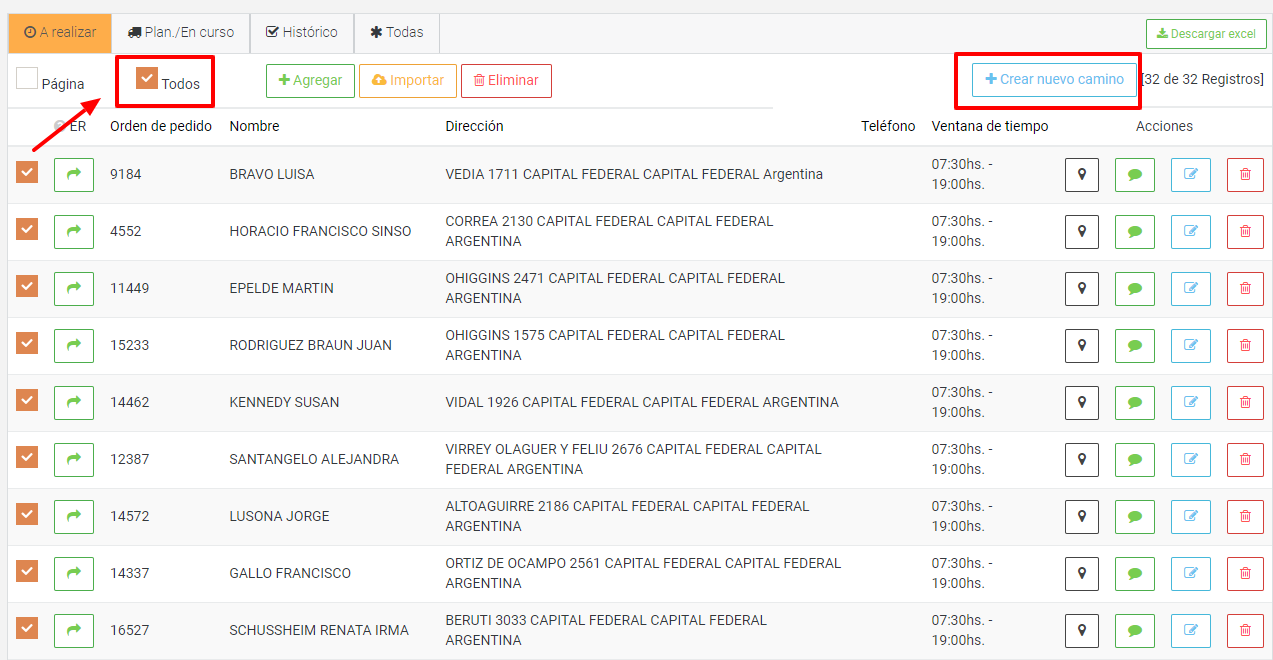Switch to the Plan./En curso tab
Viewport: 1273px width, 660px height.
click(x=181, y=33)
